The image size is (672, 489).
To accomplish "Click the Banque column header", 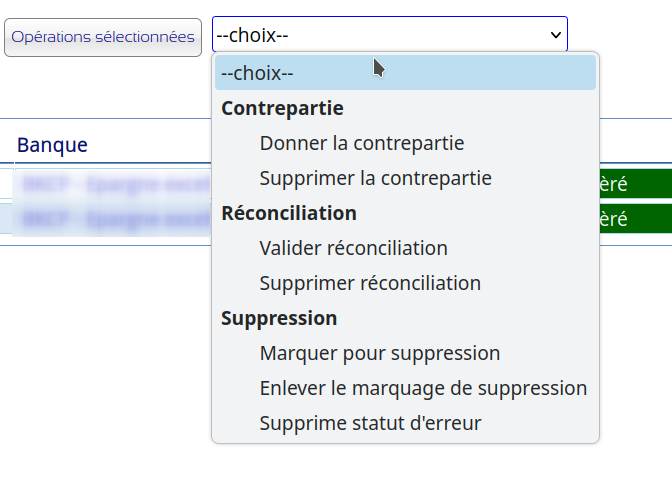I will tap(52, 145).
